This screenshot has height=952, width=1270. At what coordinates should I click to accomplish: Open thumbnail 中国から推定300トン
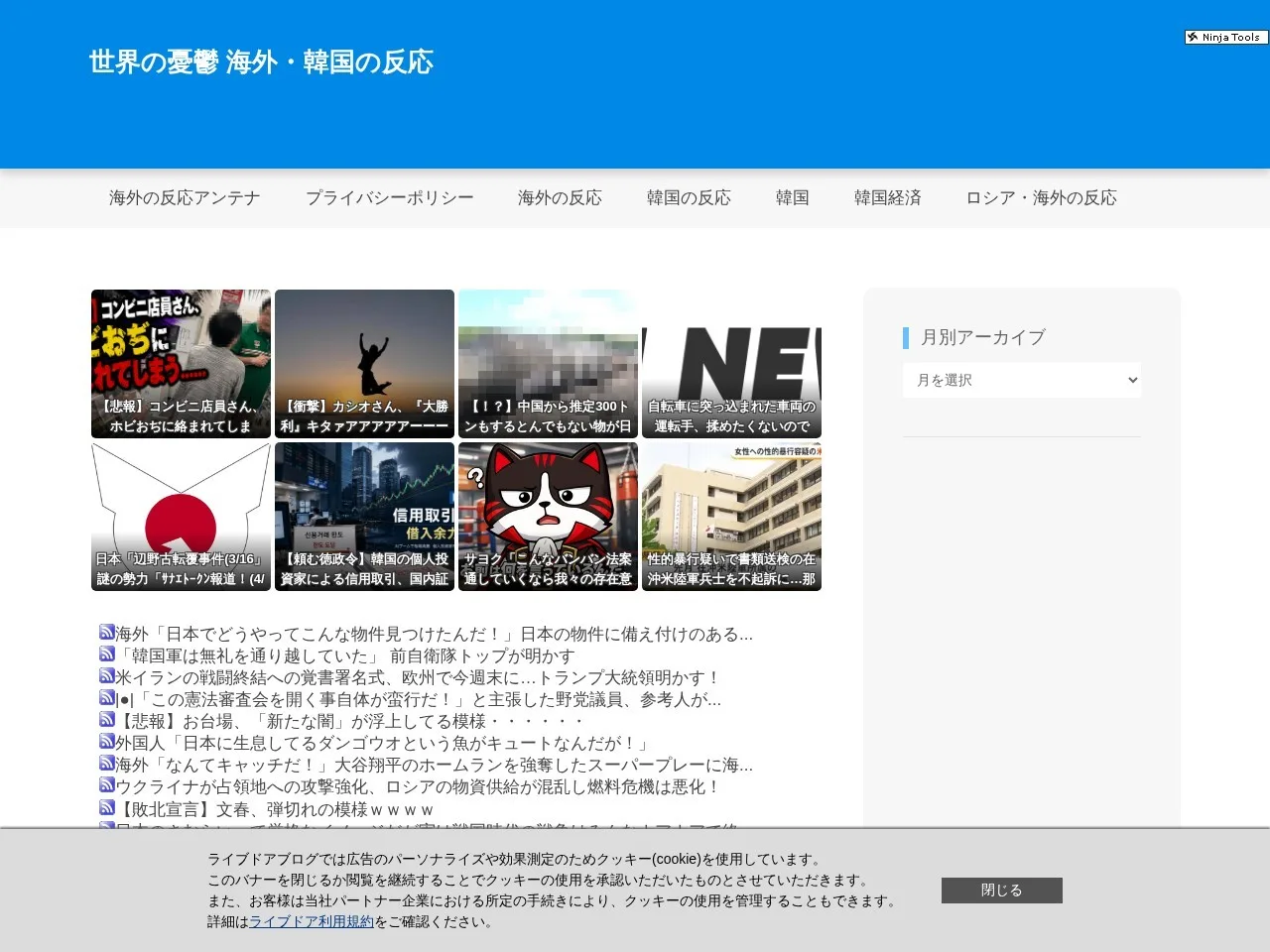548,364
